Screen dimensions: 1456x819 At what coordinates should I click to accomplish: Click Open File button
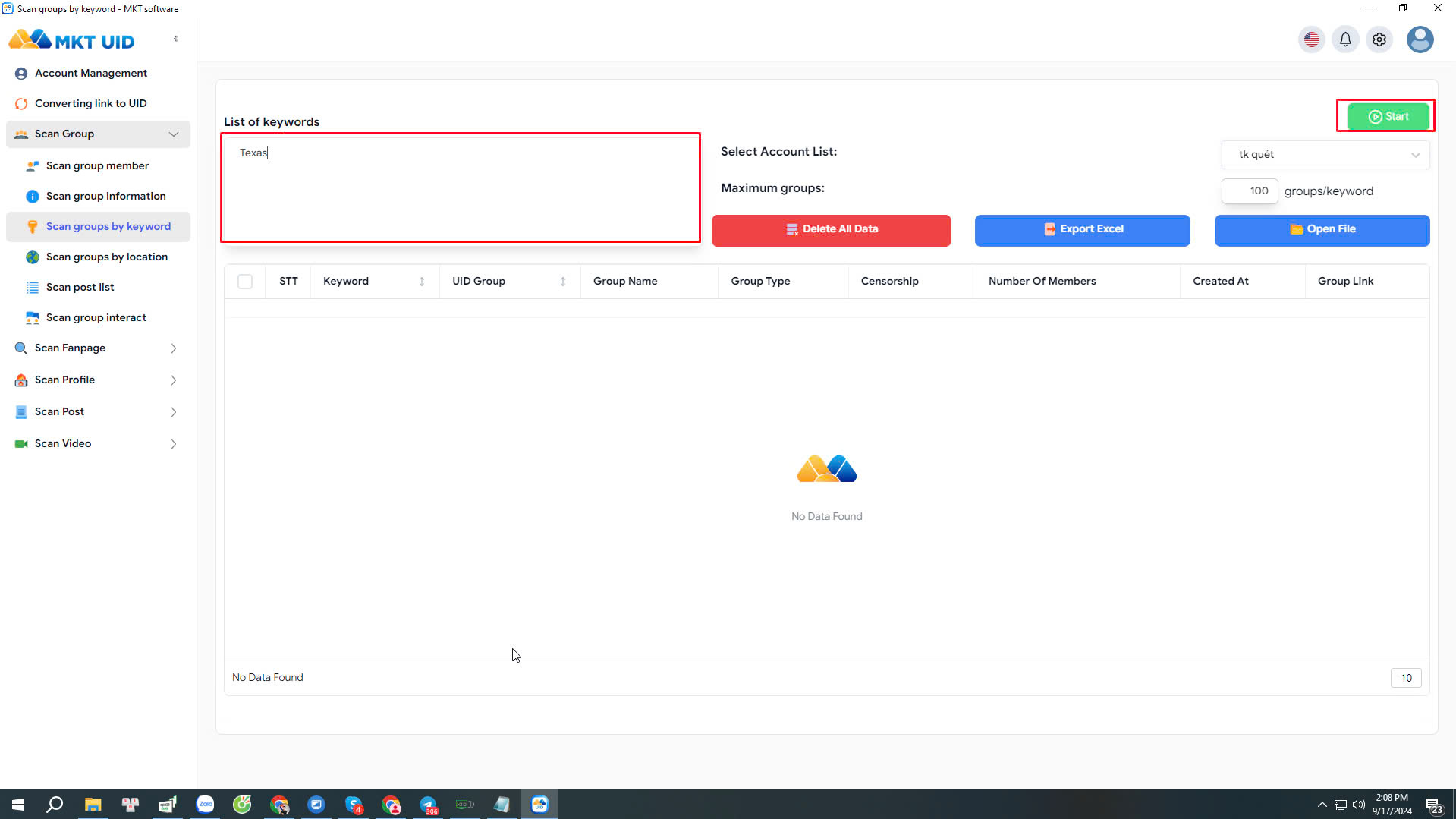(1322, 230)
